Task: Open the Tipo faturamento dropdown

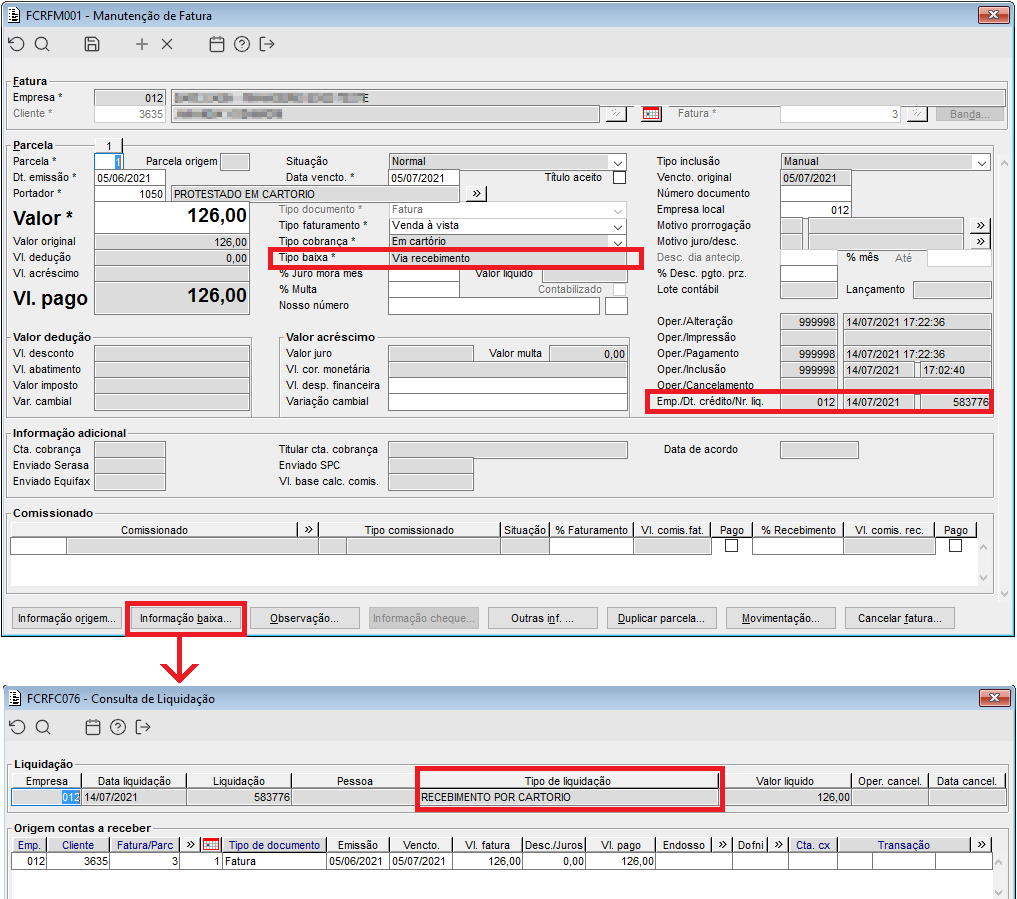Action: click(618, 226)
